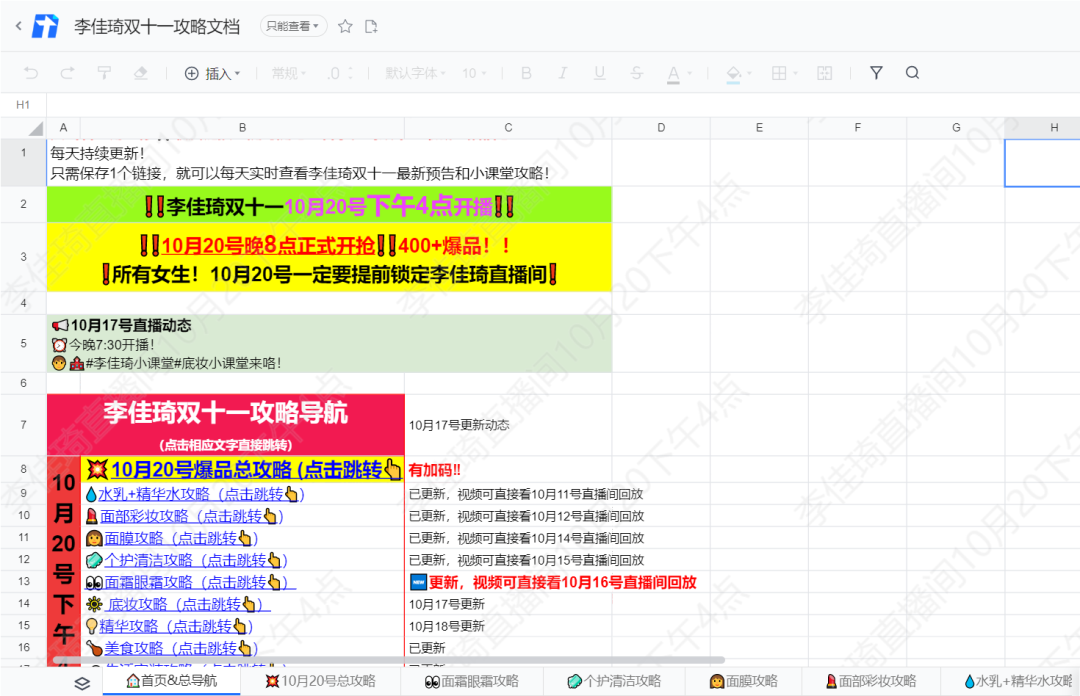Click the clear format eraser icon
This screenshot has height=696, width=1080.
[141, 73]
